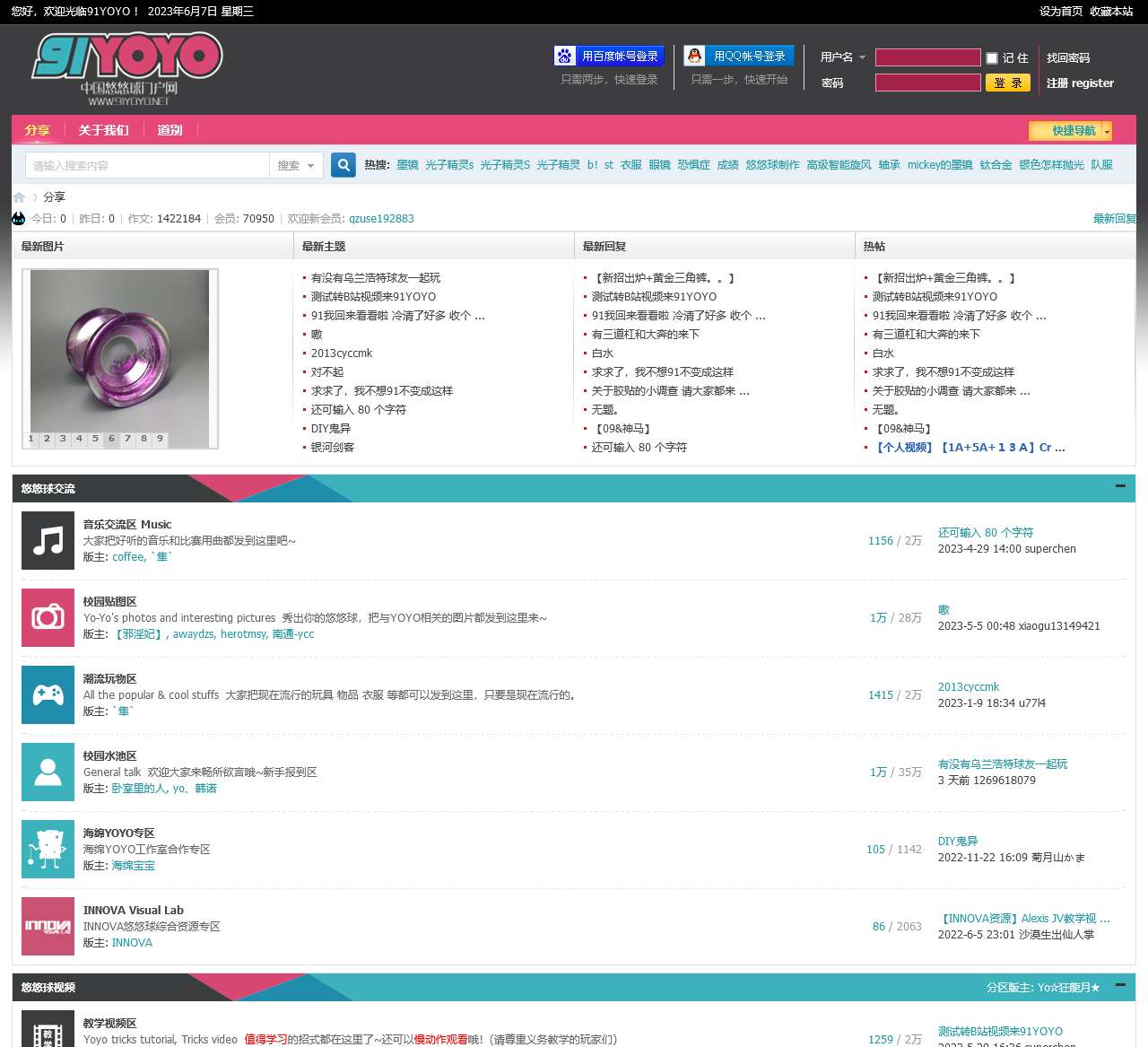The width and height of the screenshot is (1148, 1047).
Task: Open moderator 海绵宝宝 profile link
Action: tap(134, 866)
